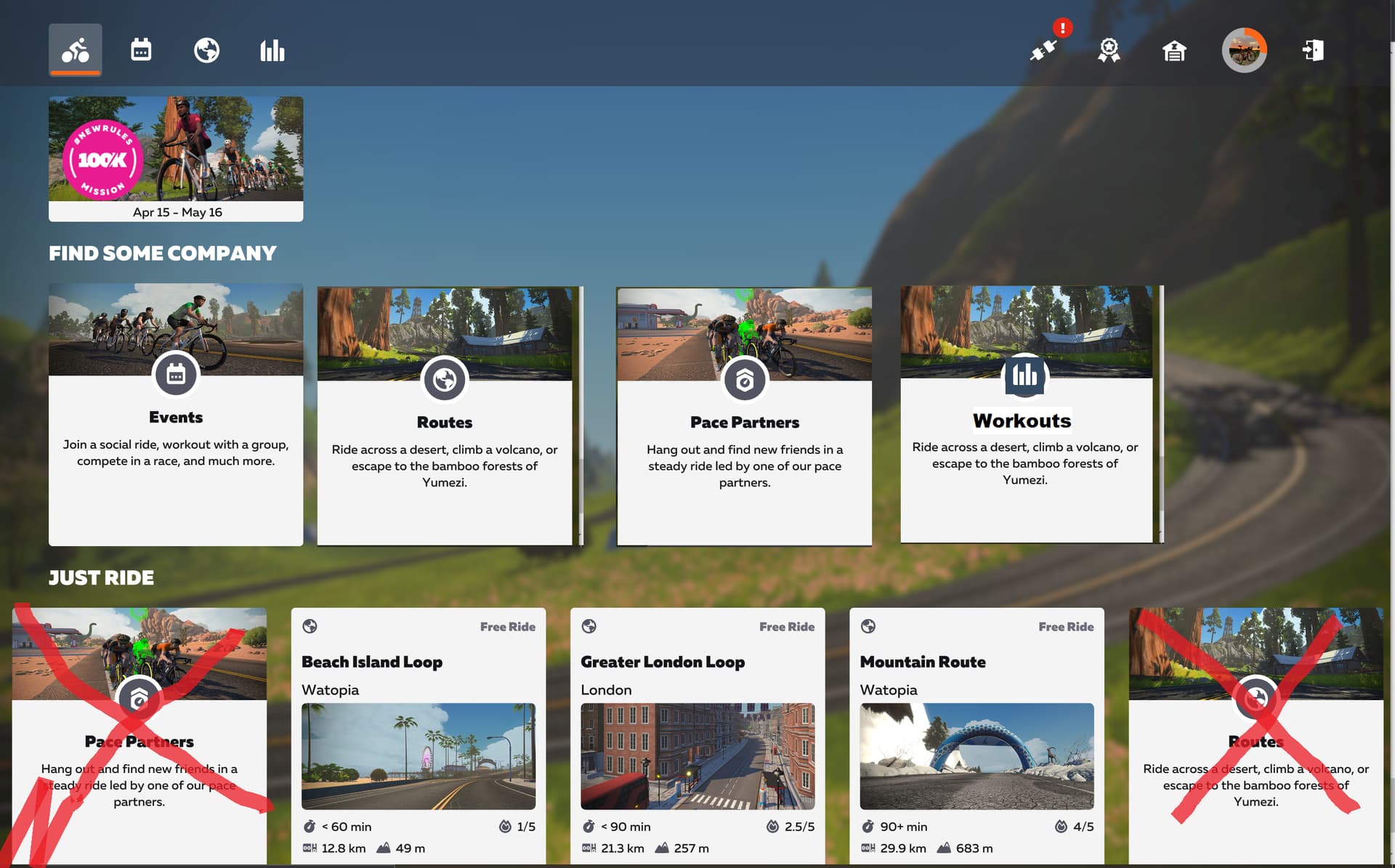Open the garage icon
The width and height of the screenshot is (1395, 868).
click(1174, 51)
